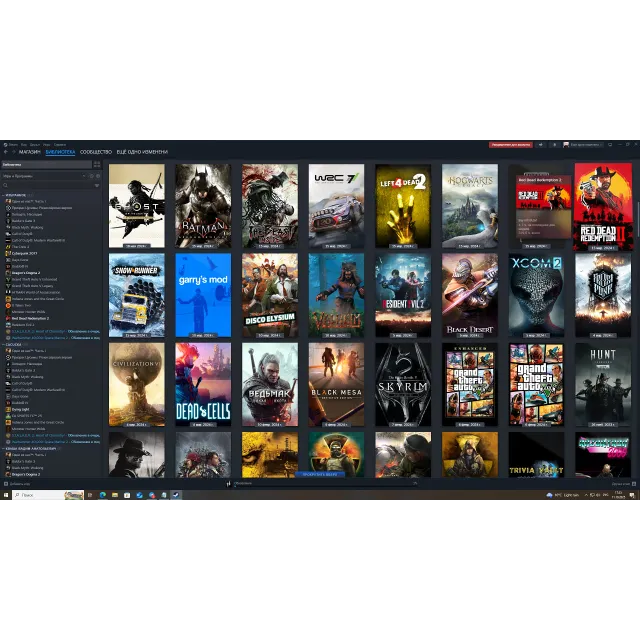Open the Disco Elysium cover
Image resolution: width=640 pixels, height=640 pixels.
(270, 295)
